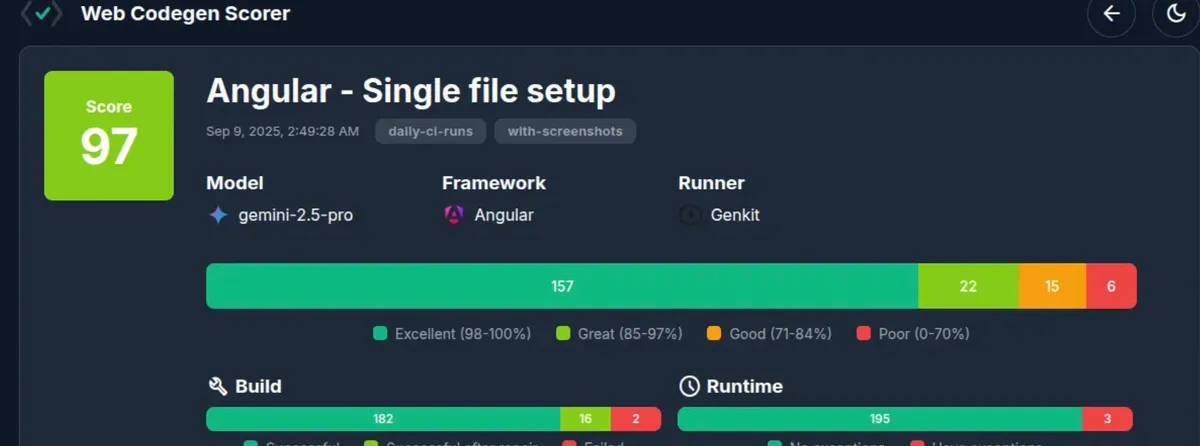The image size is (1200, 446).
Task: Select the Build failed segment 2
Action: point(635,419)
